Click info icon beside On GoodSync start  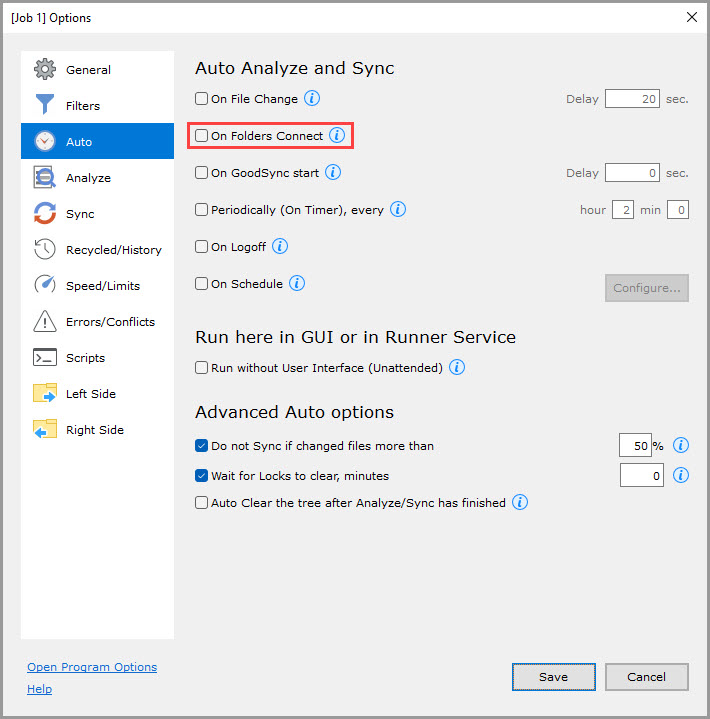[x=333, y=172]
